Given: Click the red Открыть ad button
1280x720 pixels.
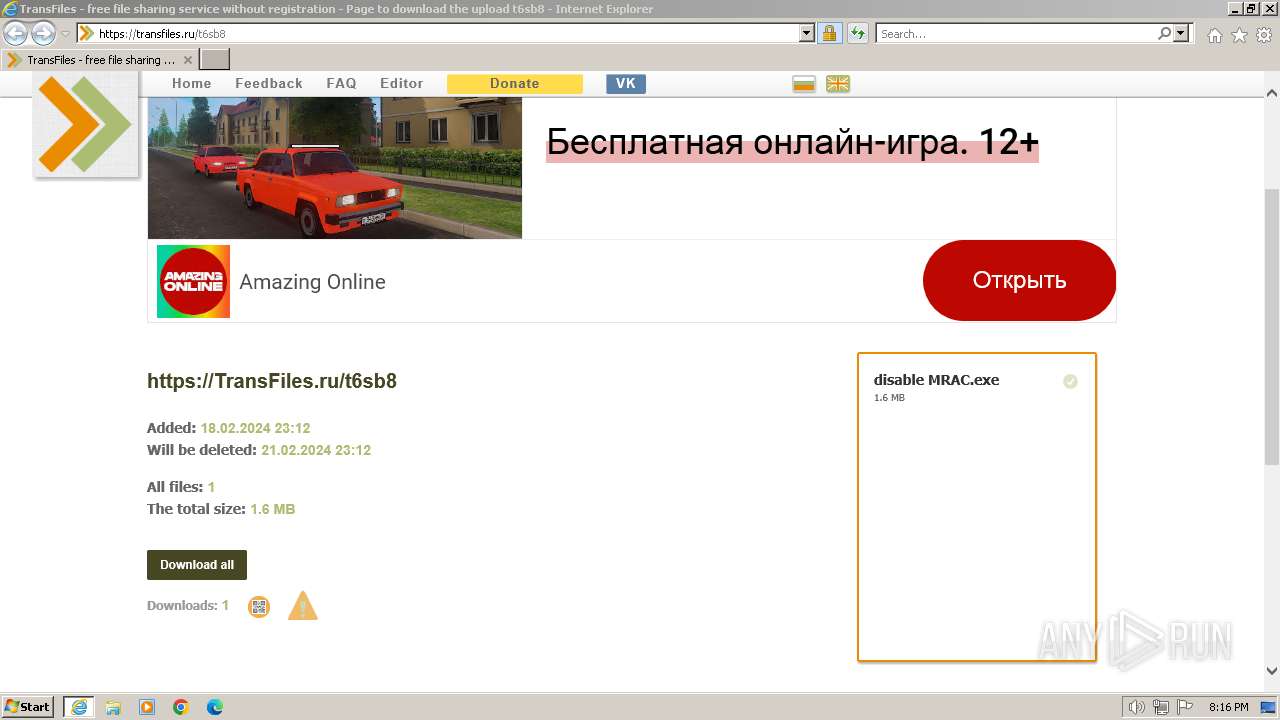Looking at the screenshot, I should 1019,280.
